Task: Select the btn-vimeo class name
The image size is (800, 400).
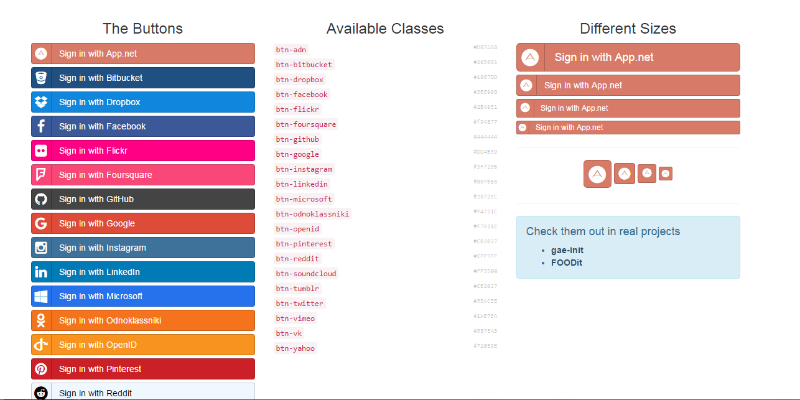Action: 295,318
